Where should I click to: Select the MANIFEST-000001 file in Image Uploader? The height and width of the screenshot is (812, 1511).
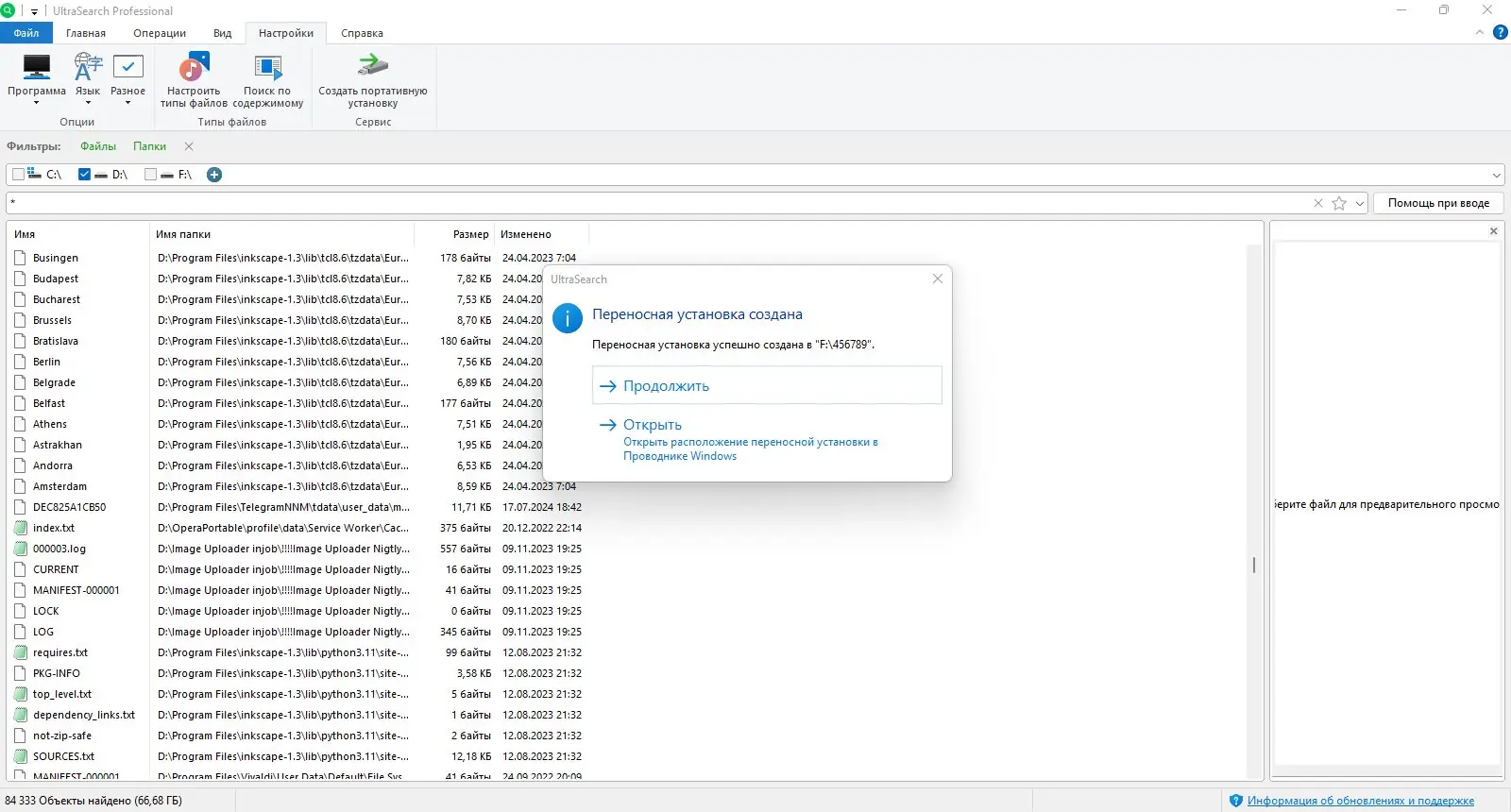click(x=297, y=590)
